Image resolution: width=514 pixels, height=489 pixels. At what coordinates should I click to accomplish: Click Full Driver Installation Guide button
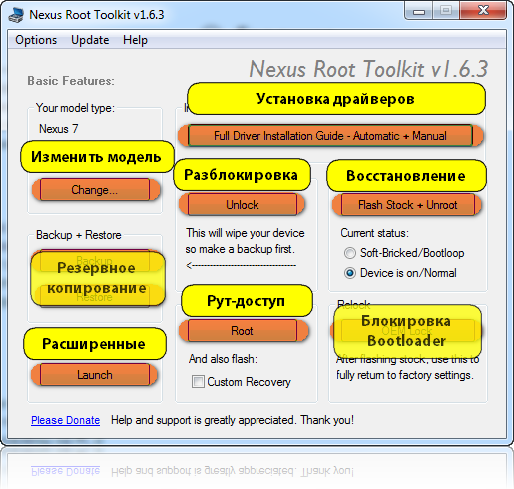[x=330, y=136]
